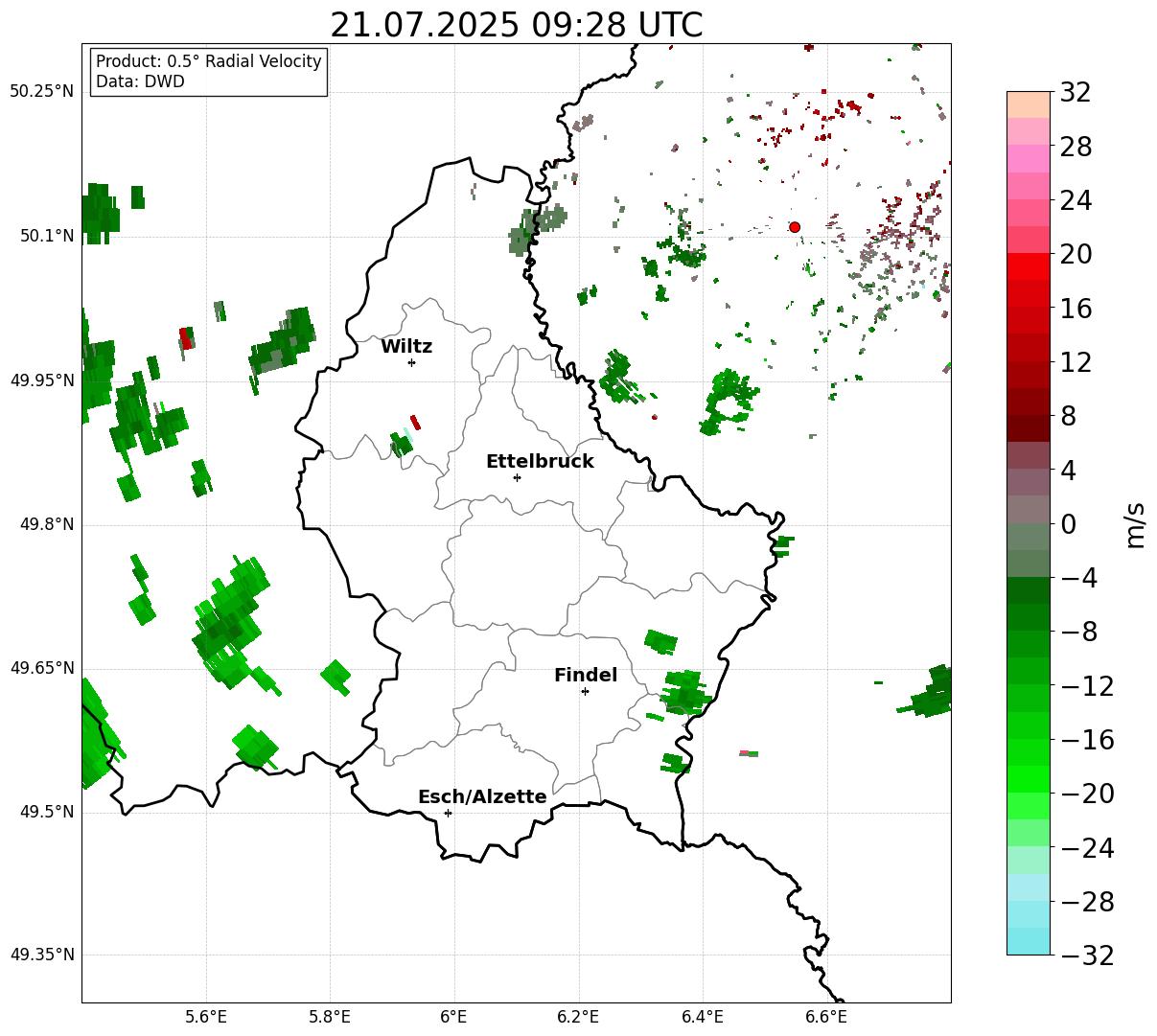The image size is (1157, 1036).
Task: Click the 49.8°N latitude tick label
Action: 47,524
